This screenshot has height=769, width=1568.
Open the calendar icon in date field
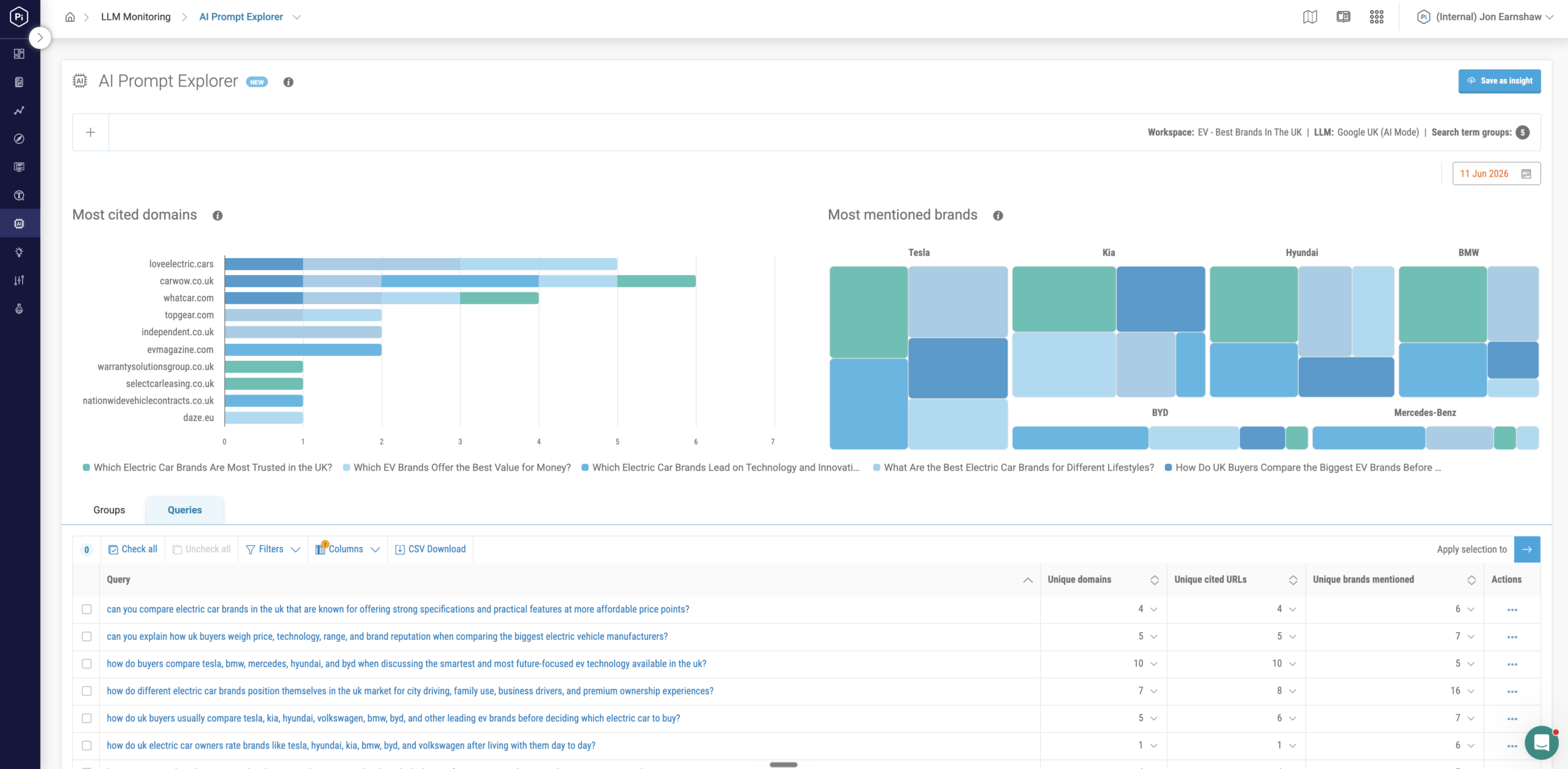point(1526,174)
